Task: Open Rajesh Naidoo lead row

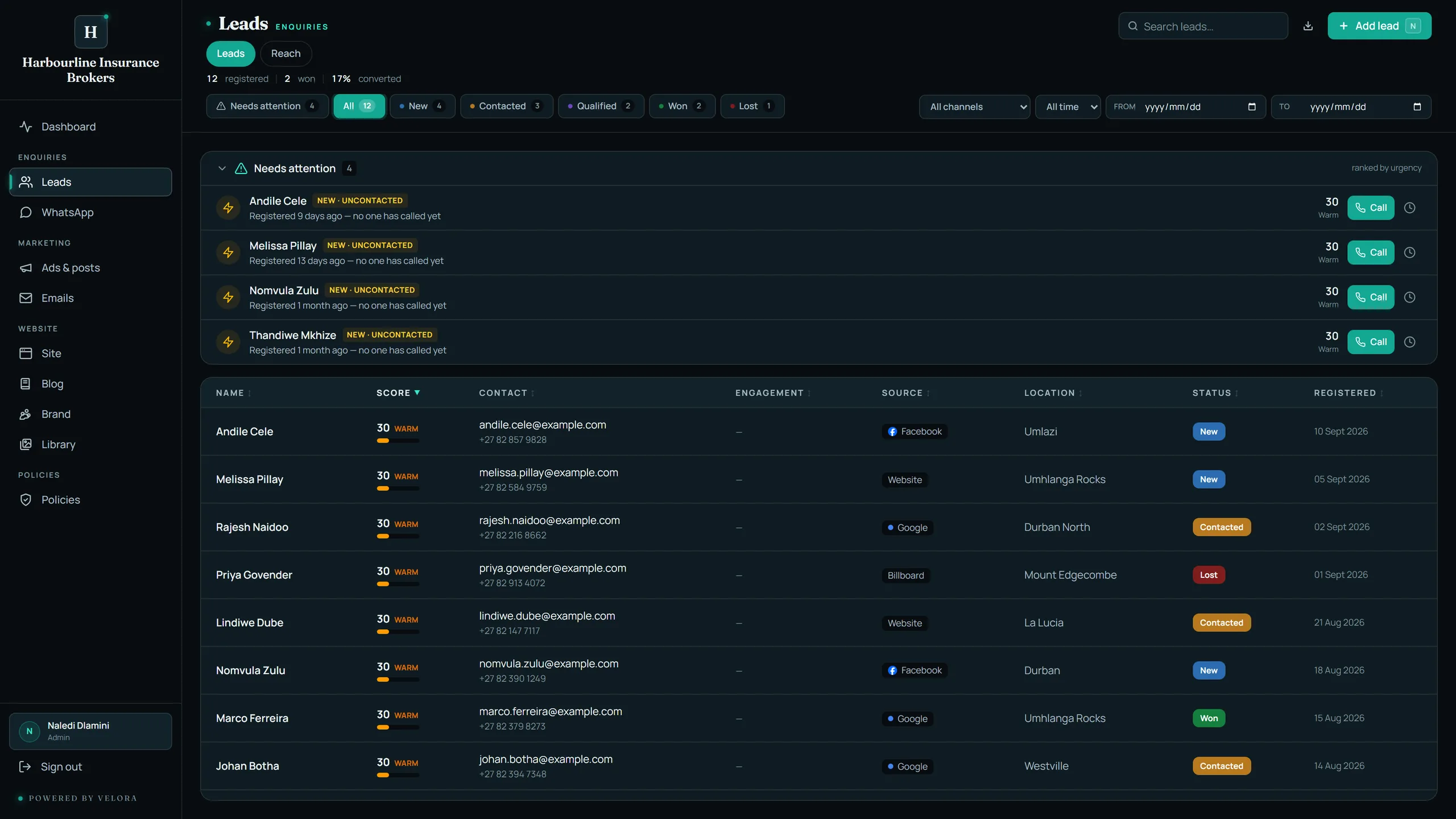Action: pyautogui.click(x=818, y=527)
